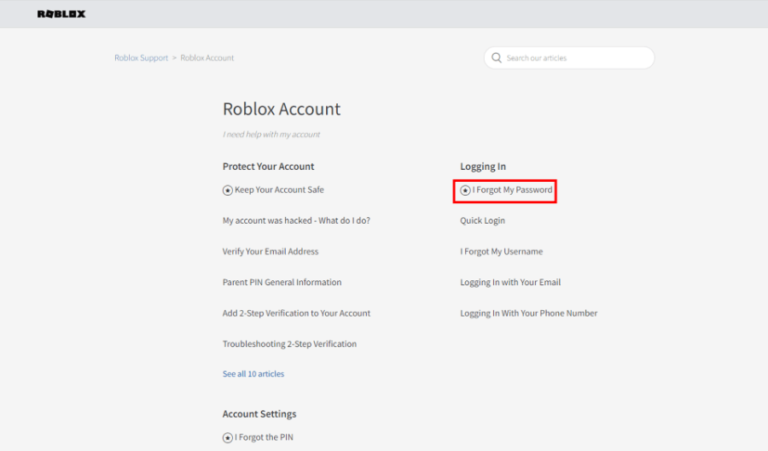This screenshot has width=768, height=451.
Task: Click star icon beside Keep Your Account Safe
Action: (227, 190)
